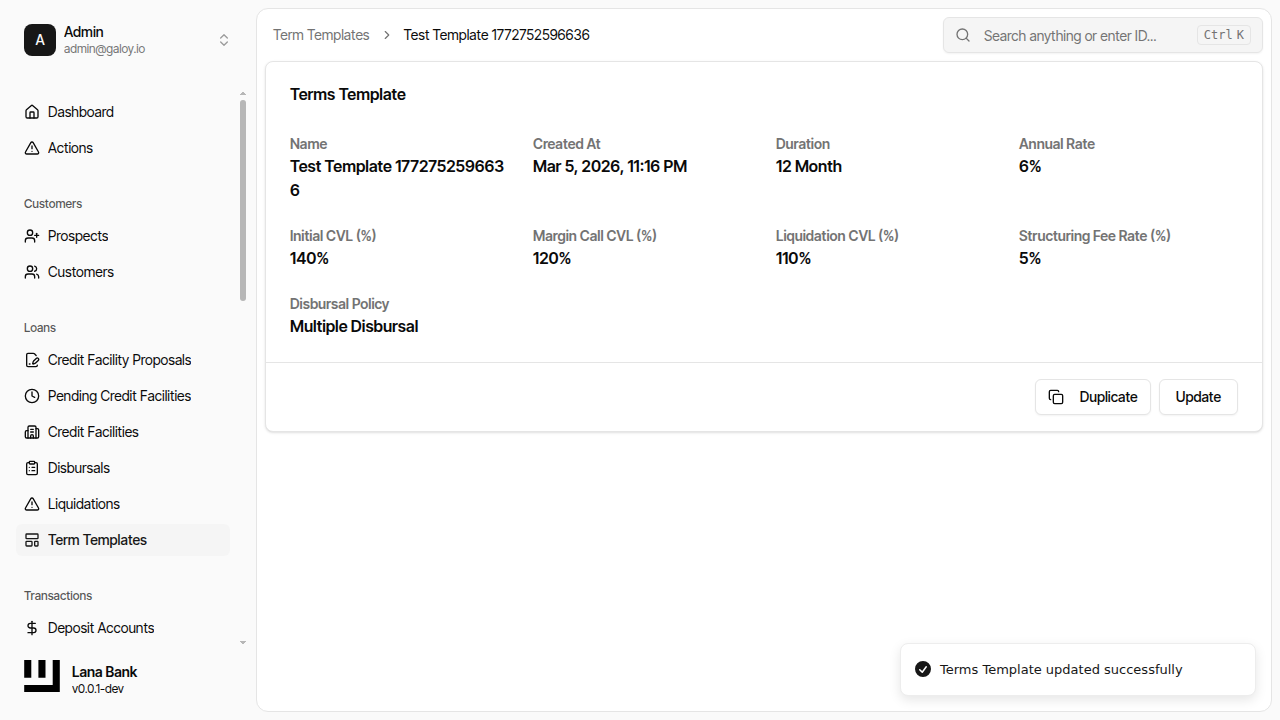1280x720 pixels.
Task: Click the Customers people icon
Action: pyautogui.click(x=32, y=272)
